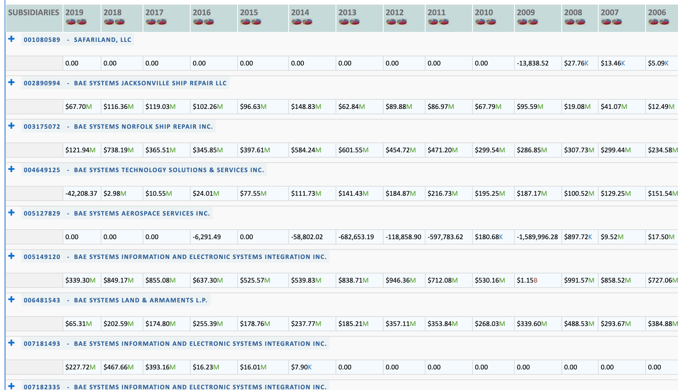Open subsidiary ID link 003175072
Image resolution: width=678 pixels, height=390 pixels.
[x=42, y=126]
